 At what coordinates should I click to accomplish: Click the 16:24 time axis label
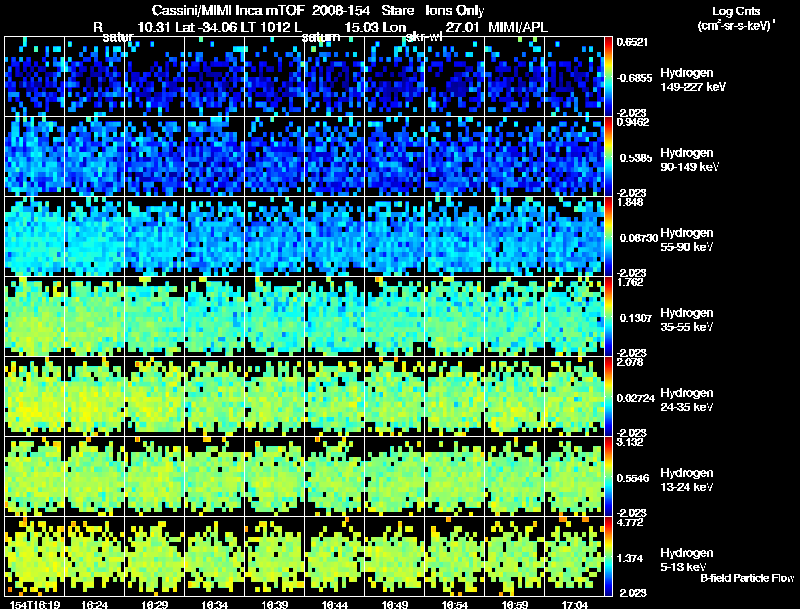(94, 604)
